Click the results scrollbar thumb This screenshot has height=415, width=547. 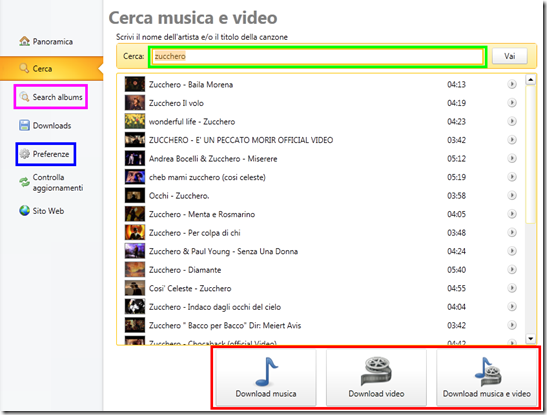pyautogui.click(x=531, y=154)
